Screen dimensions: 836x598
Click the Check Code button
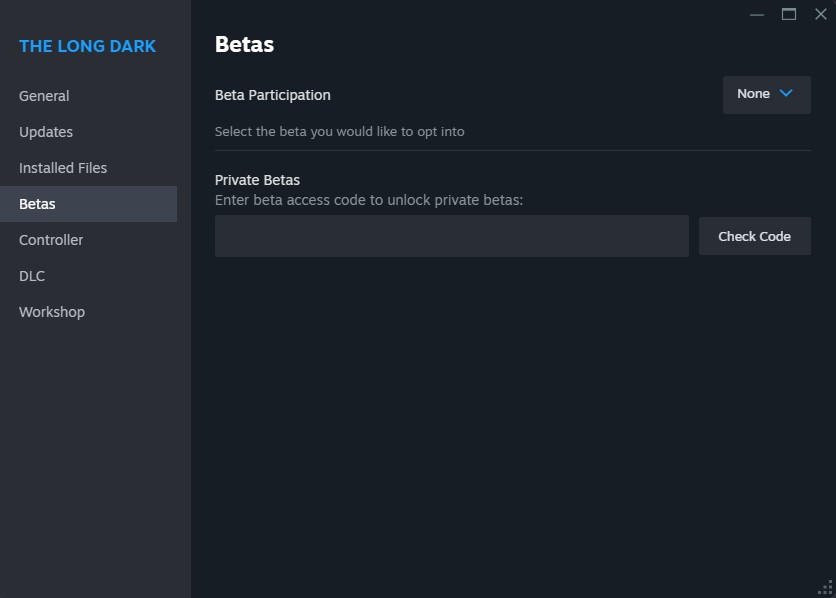754,236
